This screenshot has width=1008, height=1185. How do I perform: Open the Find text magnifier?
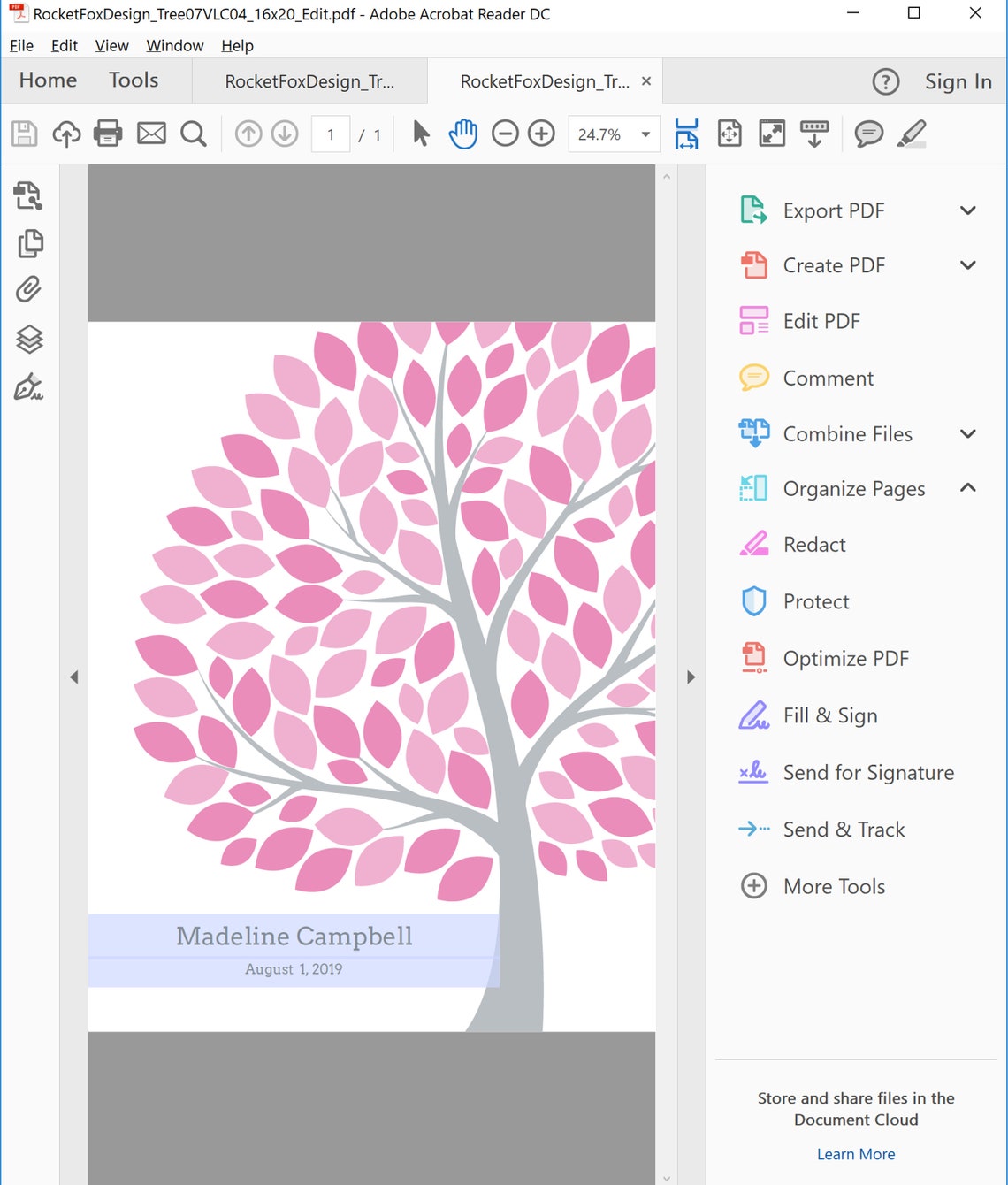coord(193,134)
